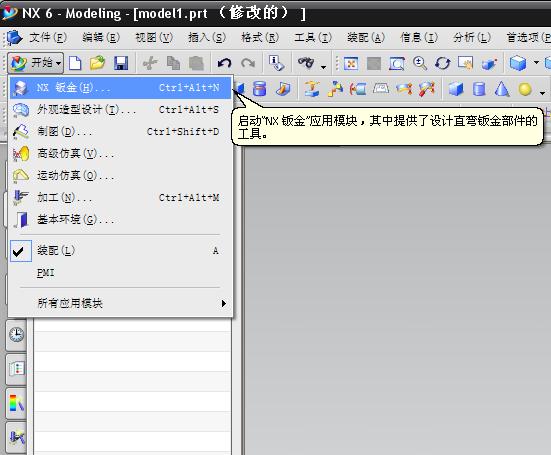Click the Perspective view icon
Screen dimensions: 551x455
[489, 64]
